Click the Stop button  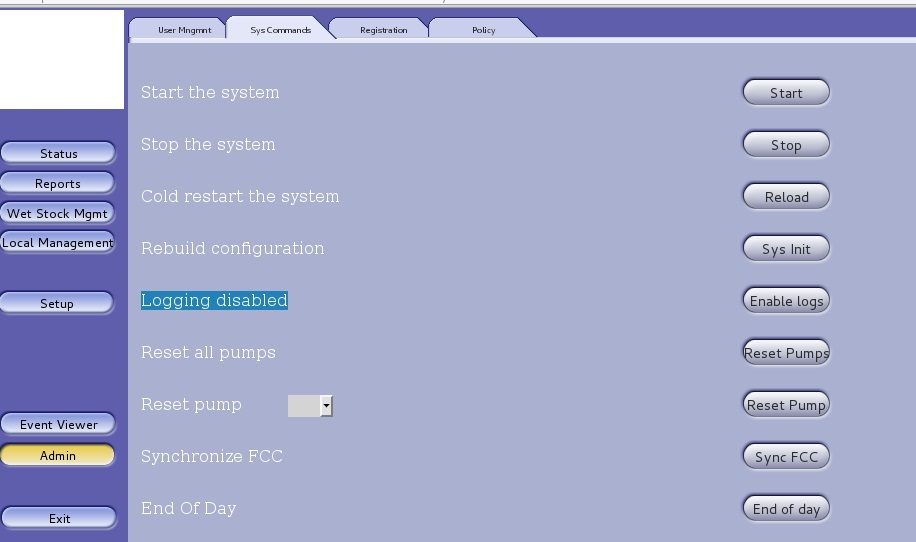pyautogui.click(x=786, y=145)
